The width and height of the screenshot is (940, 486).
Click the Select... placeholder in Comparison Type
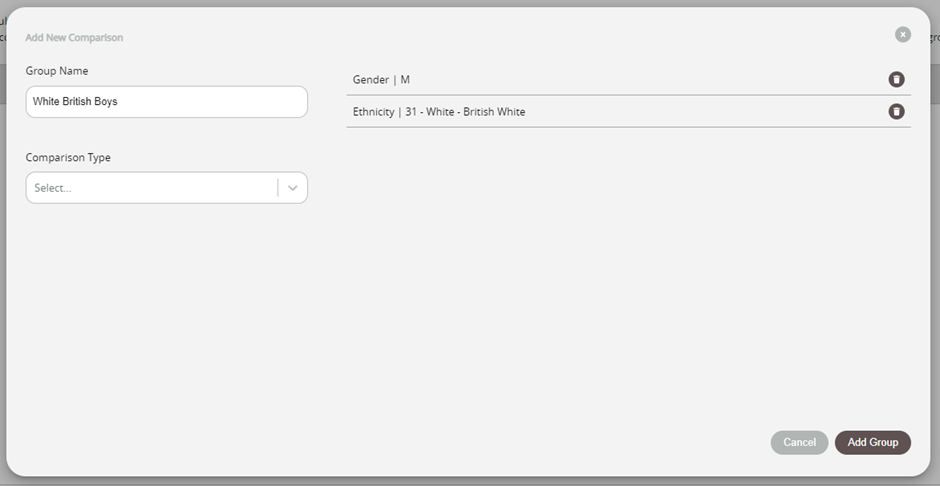click(53, 188)
